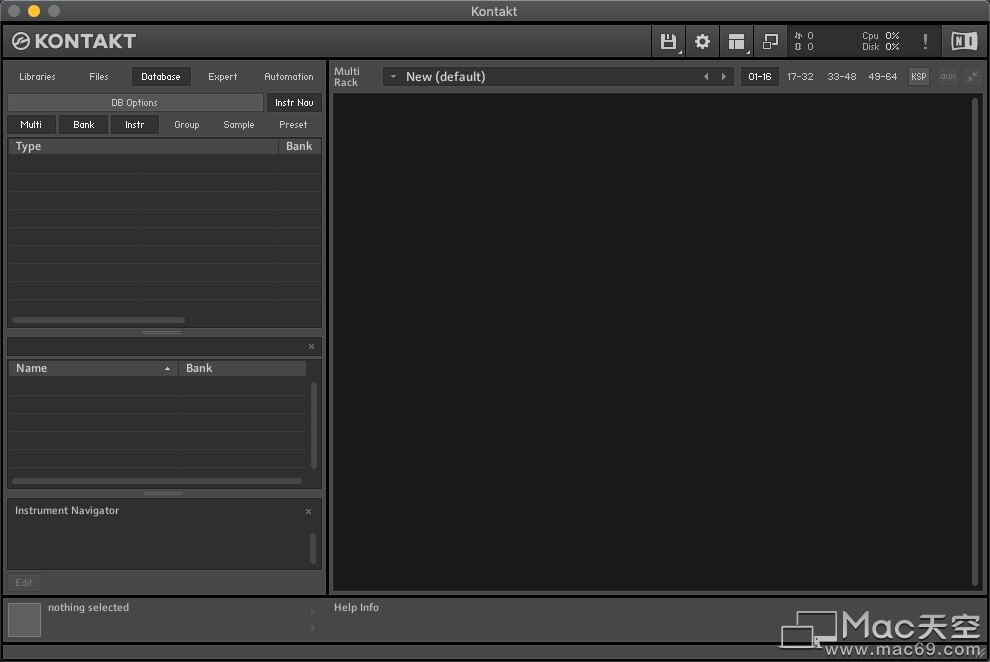Toggle sort order on the Name column
This screenshot has height=662, width=990.
point(92,368)
